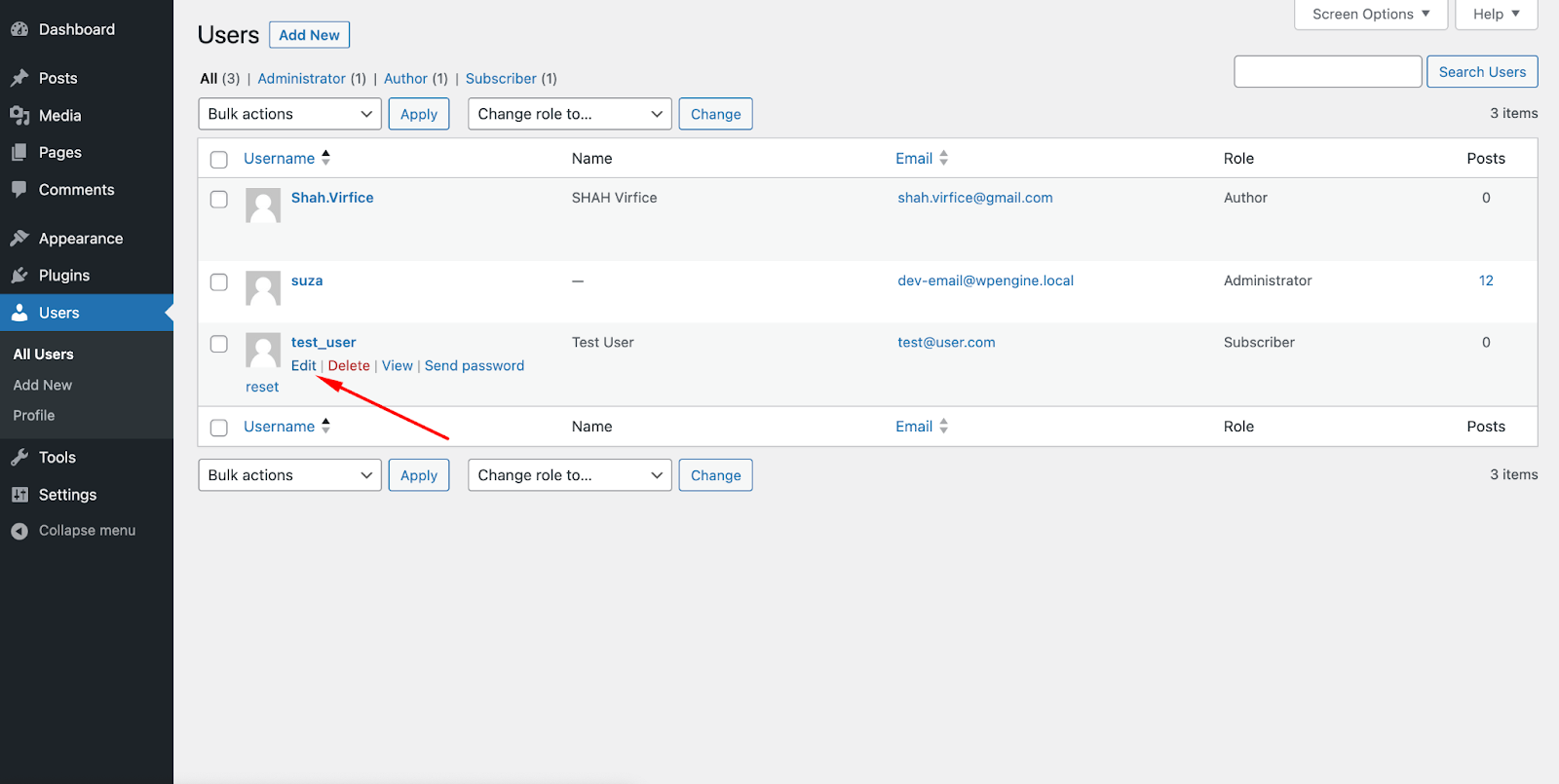The height and width of the screenshot is (784, 1559).
Task: Click the Comments speech bubble icon
Action: 19,190
